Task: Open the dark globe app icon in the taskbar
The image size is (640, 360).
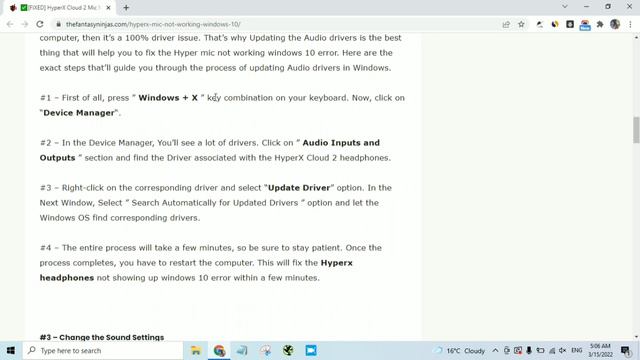Action: click(x=288, y=351)
